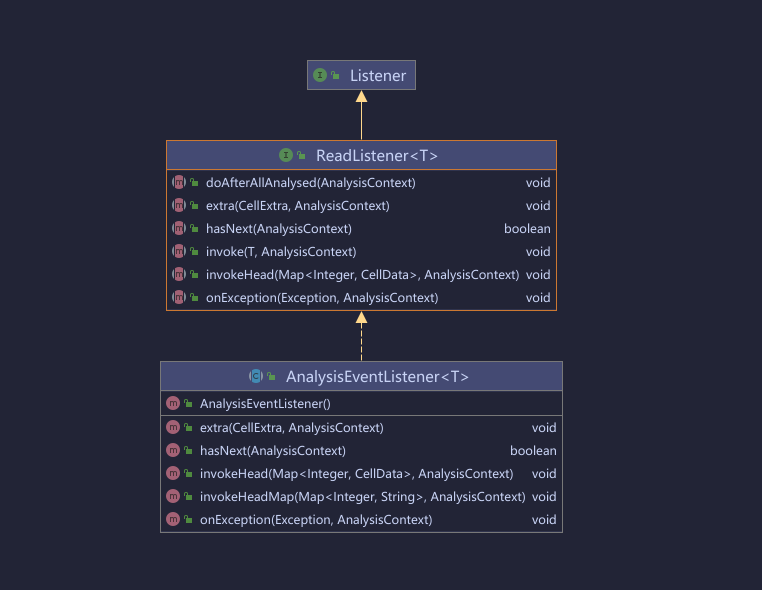This screenshot has height=590, width=762.
Task: Select the AnalysisEventListener<T> title header
Action: pos(377,377)
